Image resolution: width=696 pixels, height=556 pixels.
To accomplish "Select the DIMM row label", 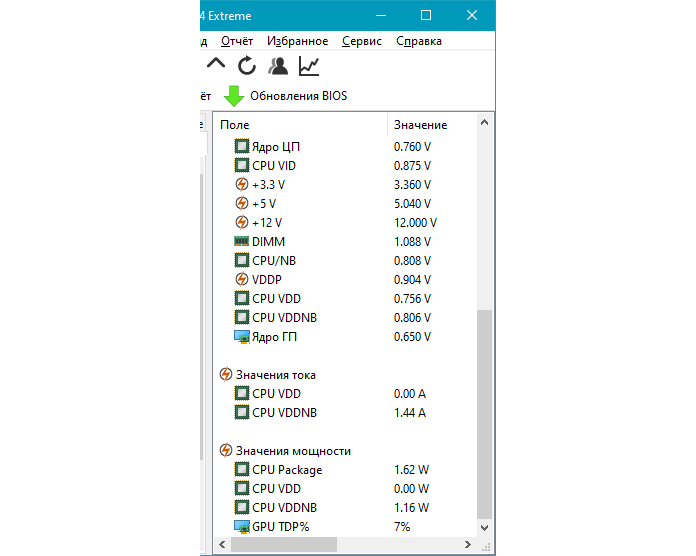I will 268,242.
